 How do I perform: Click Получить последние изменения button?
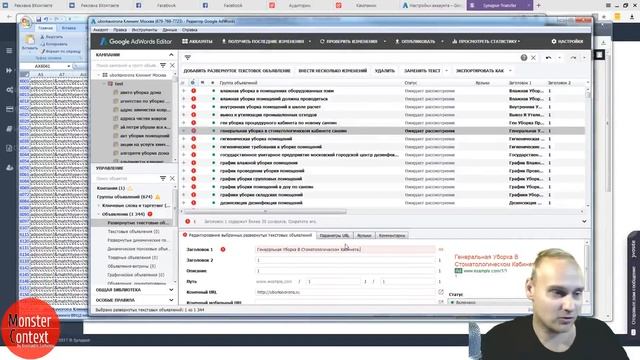263,41
